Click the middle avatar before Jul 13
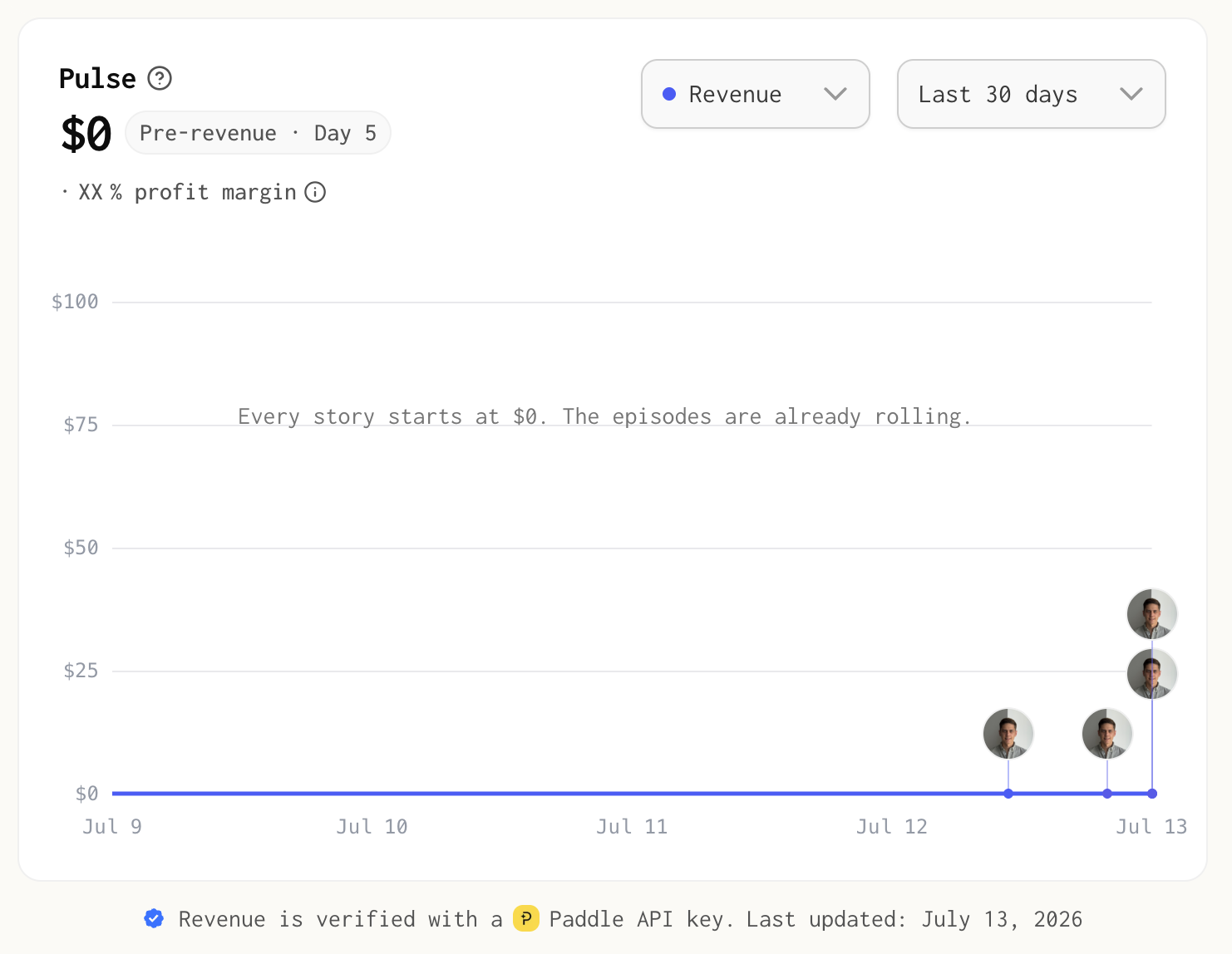 (x=1107, y=734)
